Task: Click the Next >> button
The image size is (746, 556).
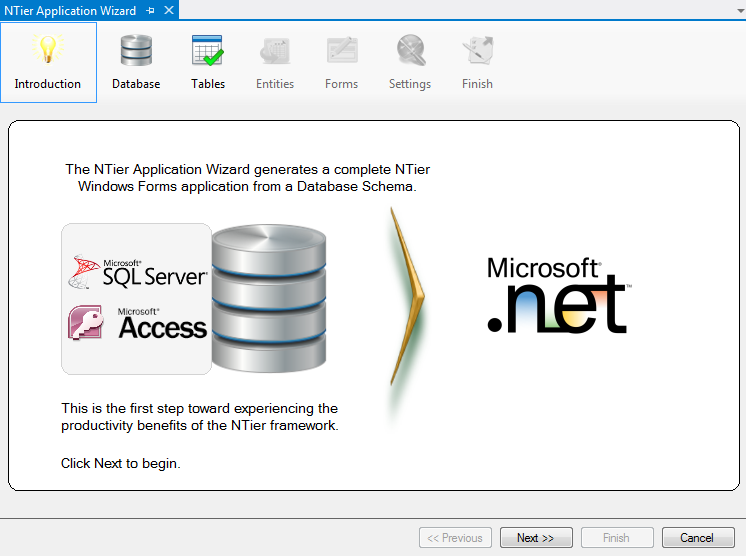Action: pyautogui.click(x=536, y=537)
